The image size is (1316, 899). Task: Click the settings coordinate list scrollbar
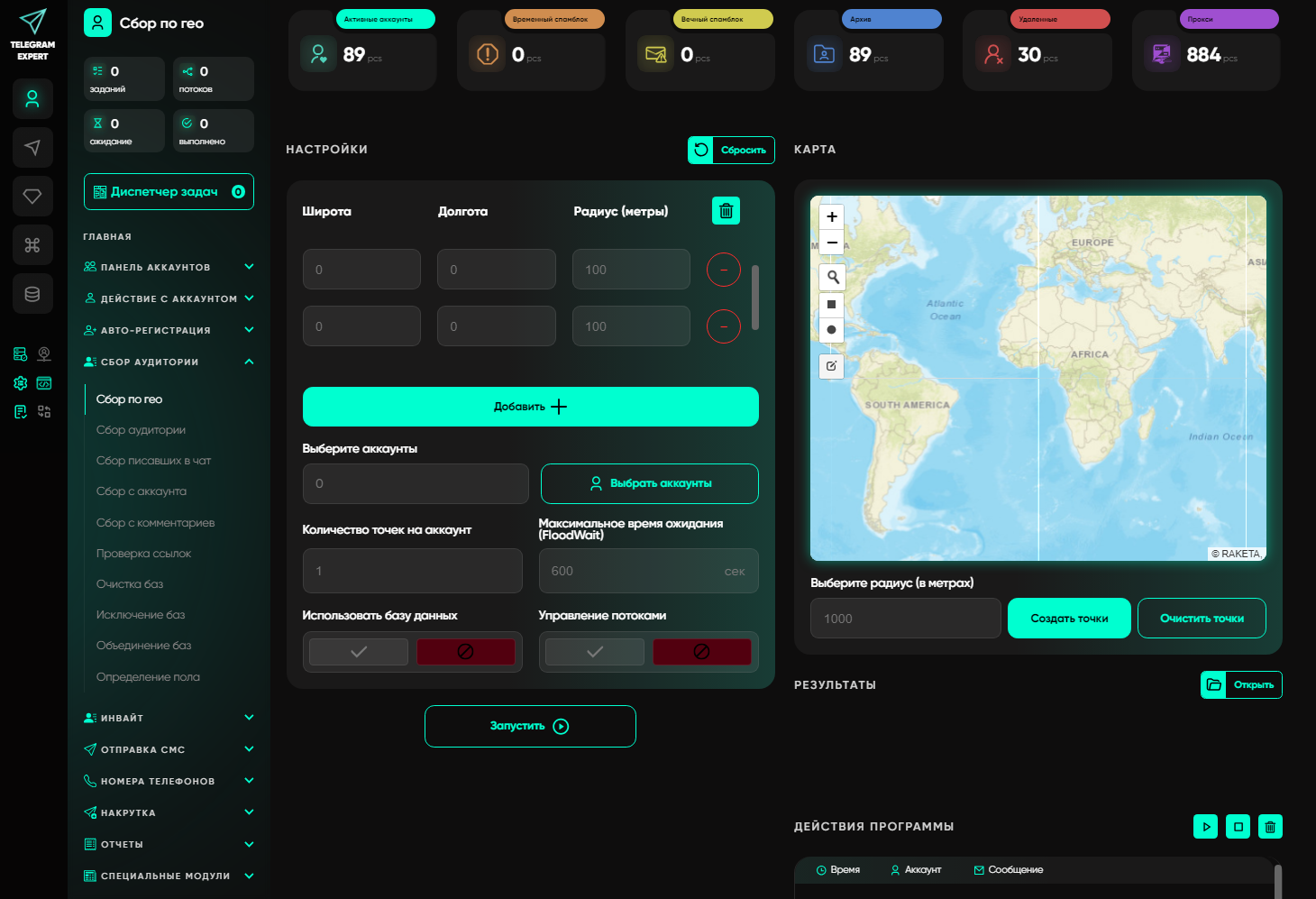point(755,298)
